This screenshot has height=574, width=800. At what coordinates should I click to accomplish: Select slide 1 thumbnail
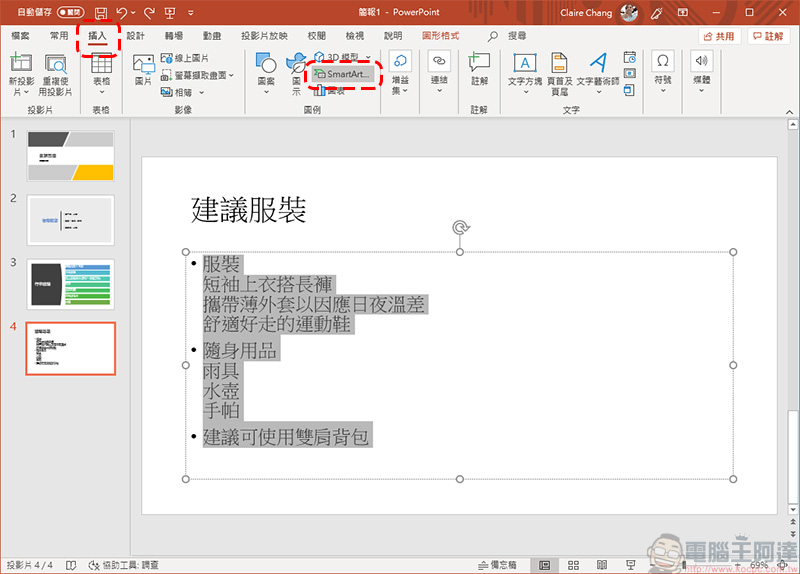(x=70, y=156)
